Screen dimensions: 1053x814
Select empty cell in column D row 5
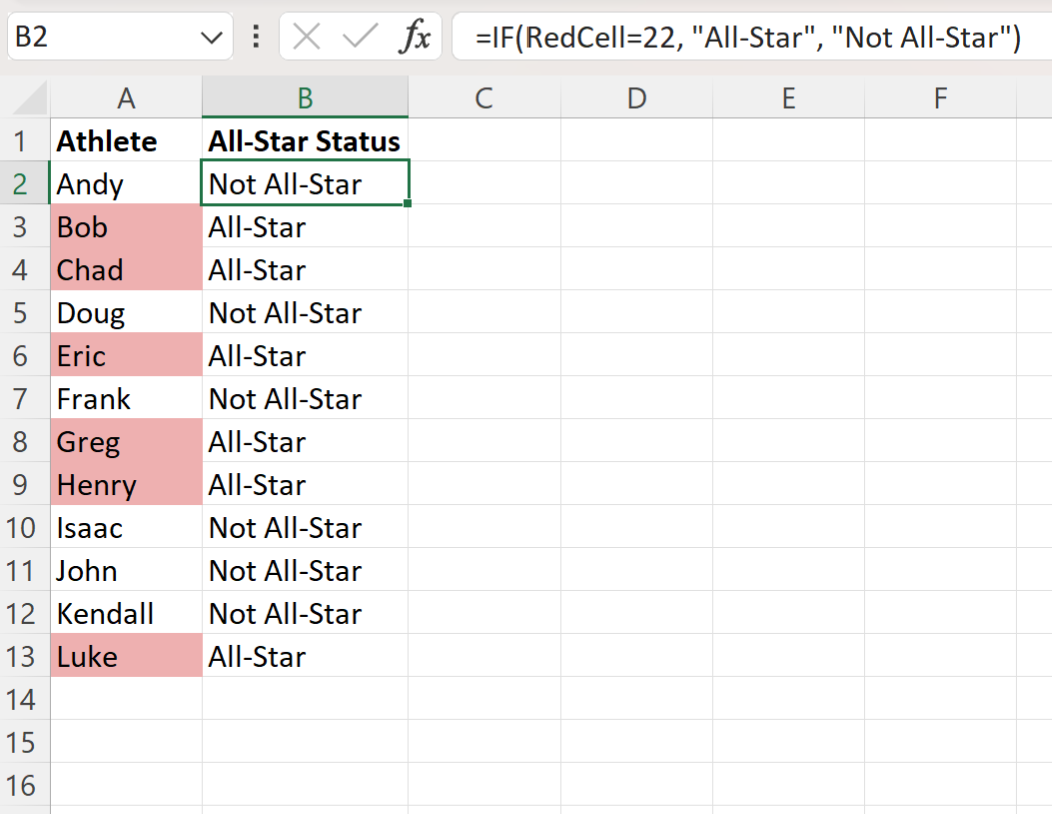637,313
